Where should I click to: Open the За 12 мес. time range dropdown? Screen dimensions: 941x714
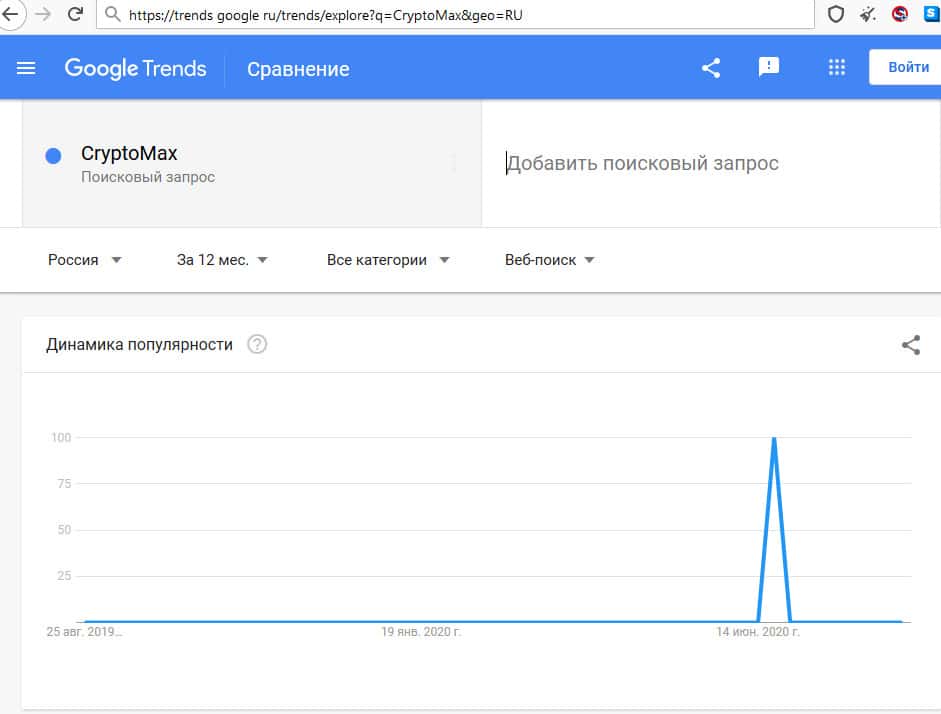[x=222, y=260]
